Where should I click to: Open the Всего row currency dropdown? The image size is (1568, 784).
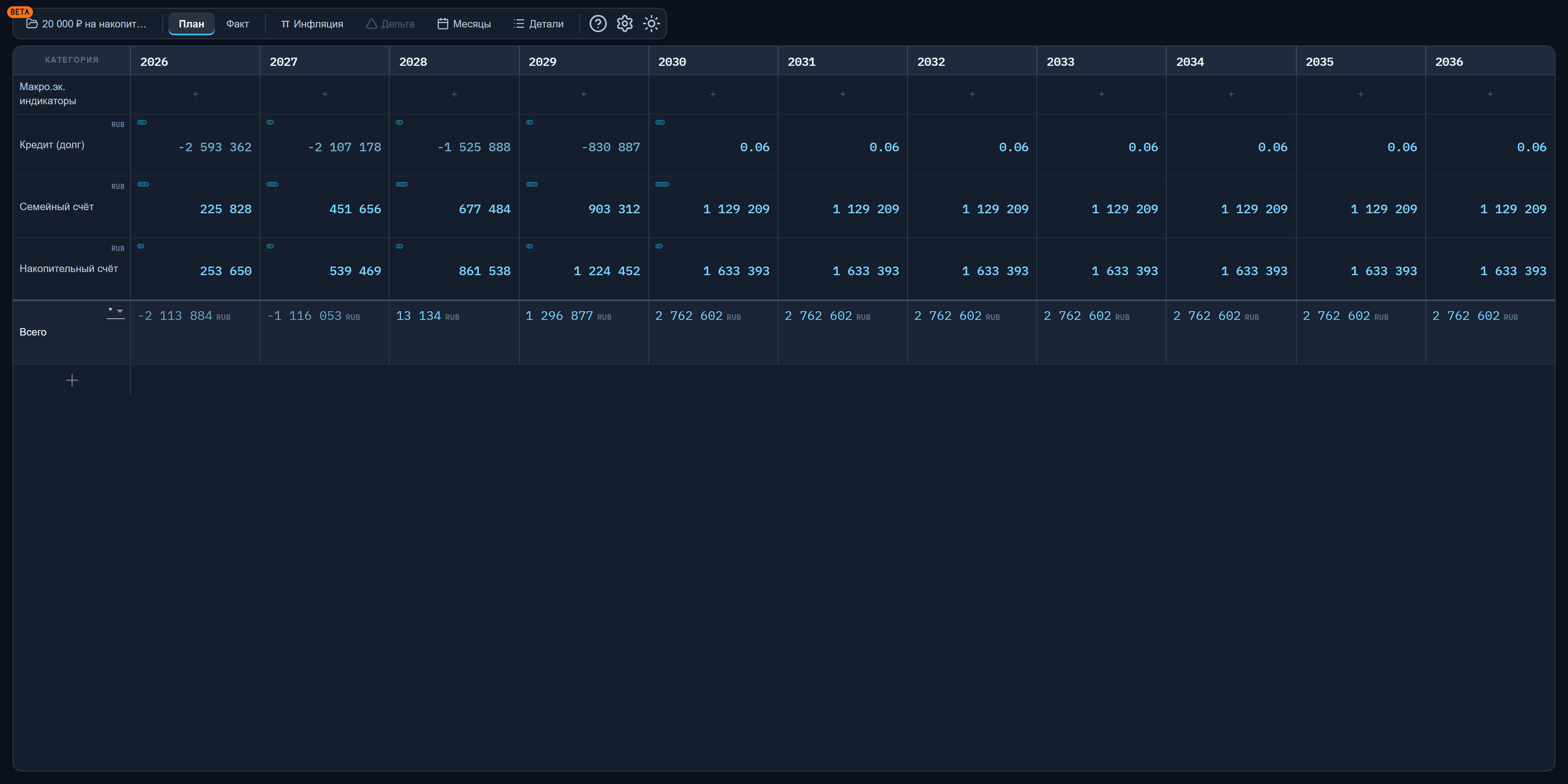(x=116, y=312)
